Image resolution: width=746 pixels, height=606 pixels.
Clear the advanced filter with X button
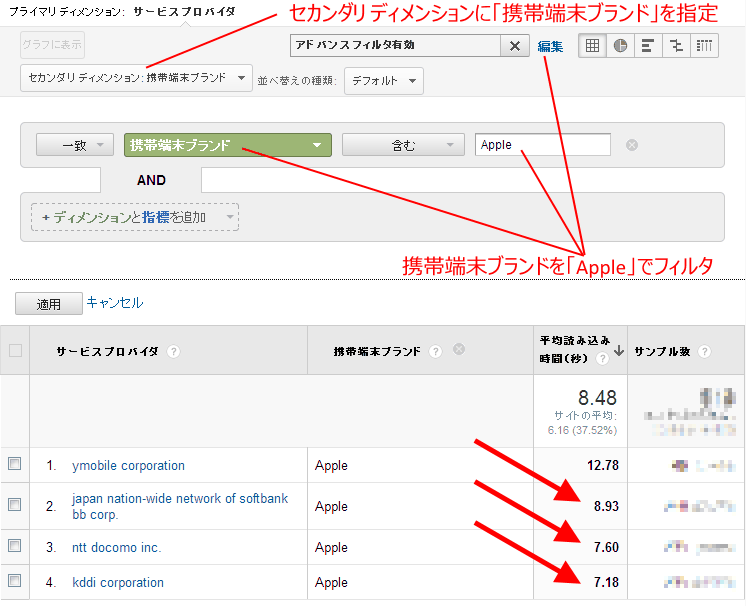coord(515,46)
